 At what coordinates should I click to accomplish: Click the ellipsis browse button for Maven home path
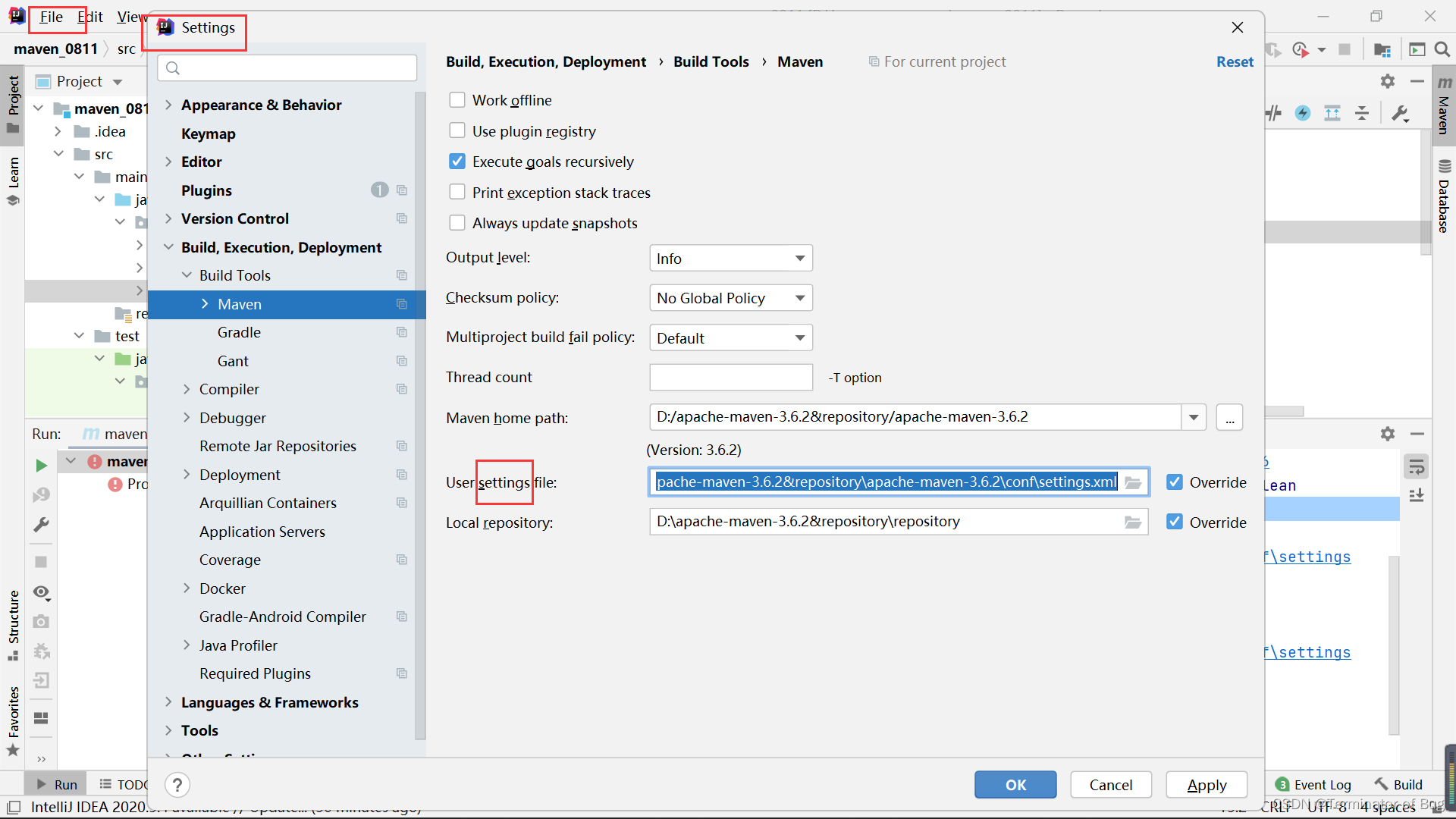pyautogui.click(x=1229, y=418)
